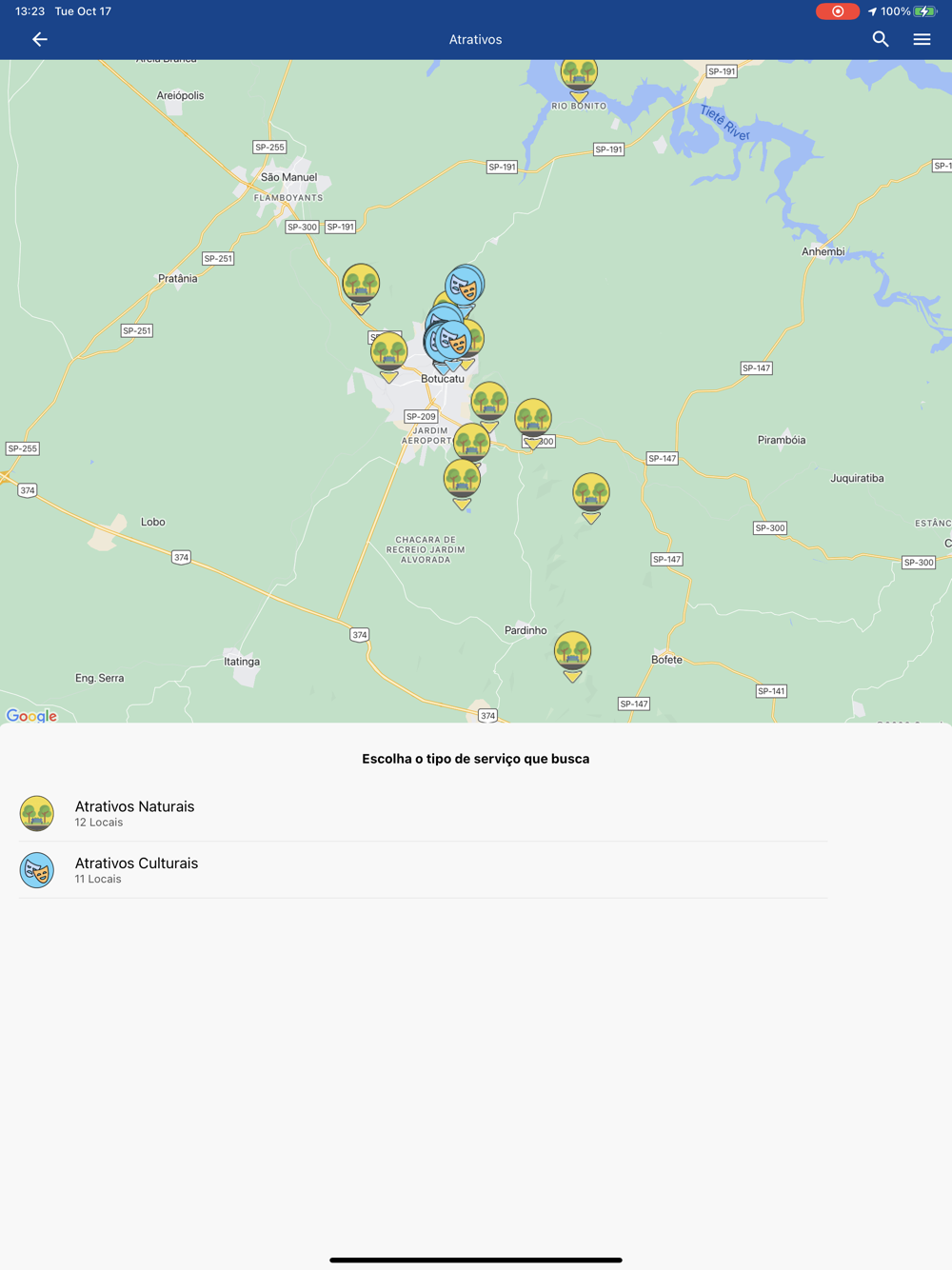Click the Pratânia label on map
Screen dimensions: 952x1270
pyautogui.click(x=178, y=278)
